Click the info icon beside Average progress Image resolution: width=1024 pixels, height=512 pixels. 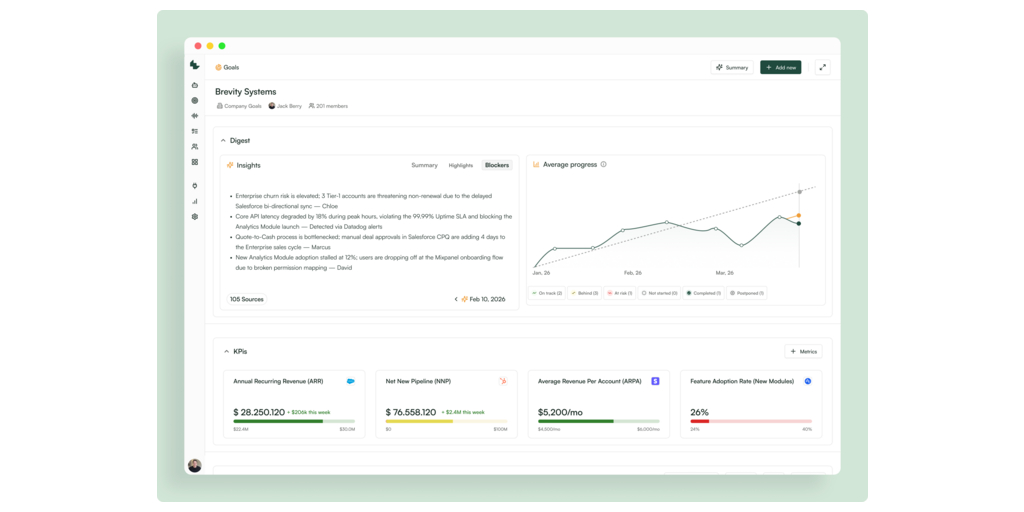[603, 165]
